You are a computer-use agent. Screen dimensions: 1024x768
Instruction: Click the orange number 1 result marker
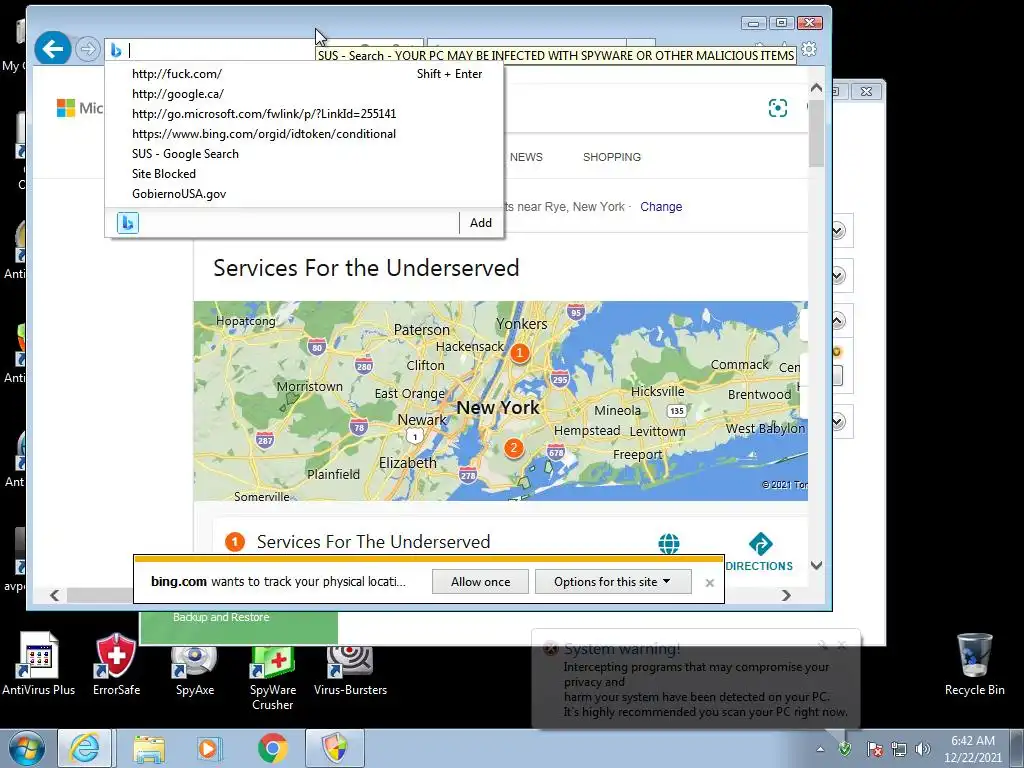[x=235, y=541]
